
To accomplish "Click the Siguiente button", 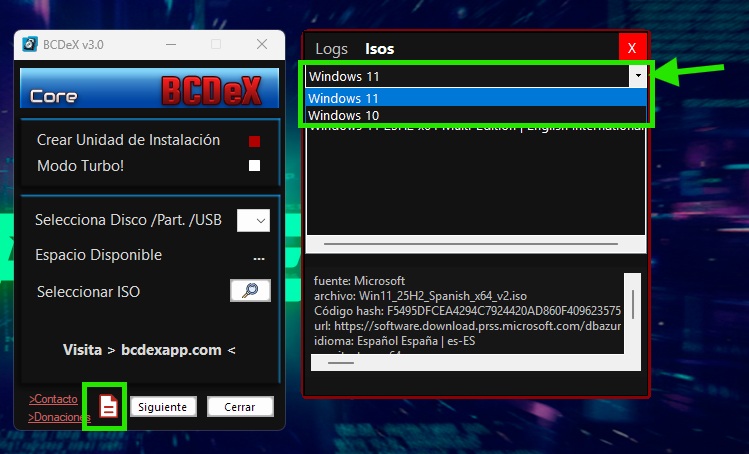I will (163, 407).
